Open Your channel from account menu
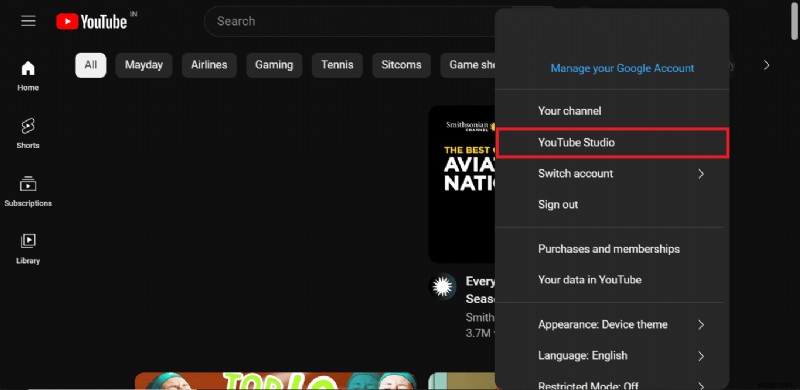The height and width of the screenshot is (390, 800). 612,111
